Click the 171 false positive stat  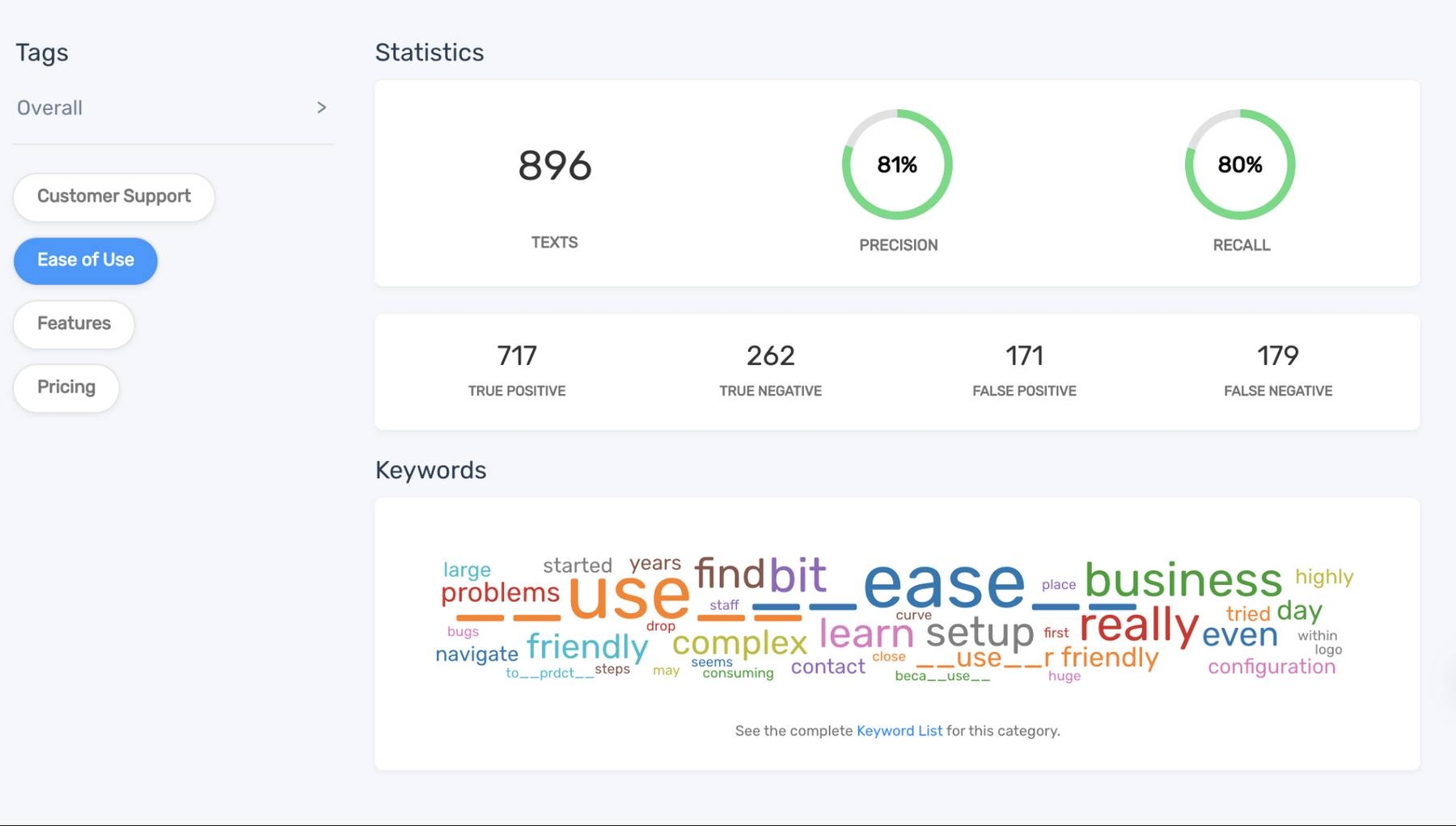click(x=1024, y=356)
